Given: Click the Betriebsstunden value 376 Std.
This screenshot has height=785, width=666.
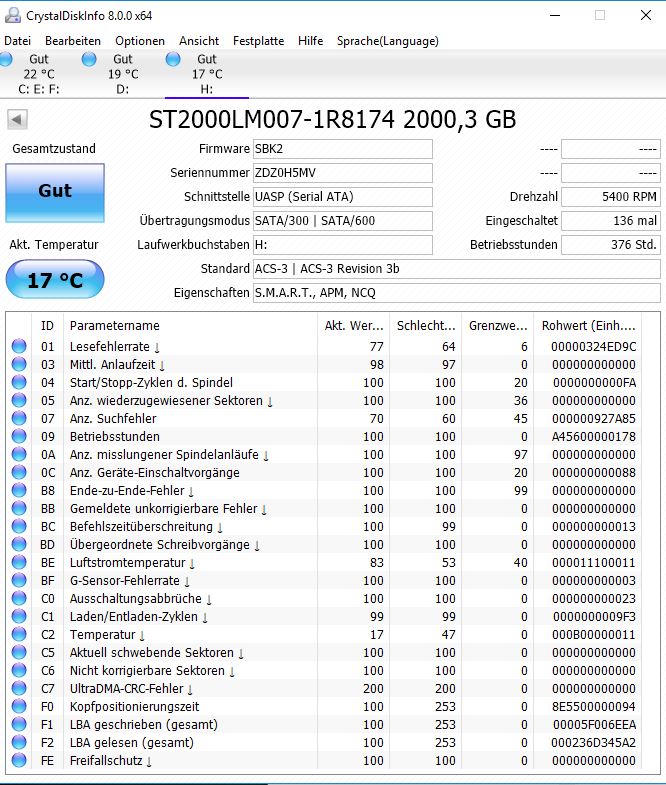Looking at the screenshot, I should click(x=611, y=245).
